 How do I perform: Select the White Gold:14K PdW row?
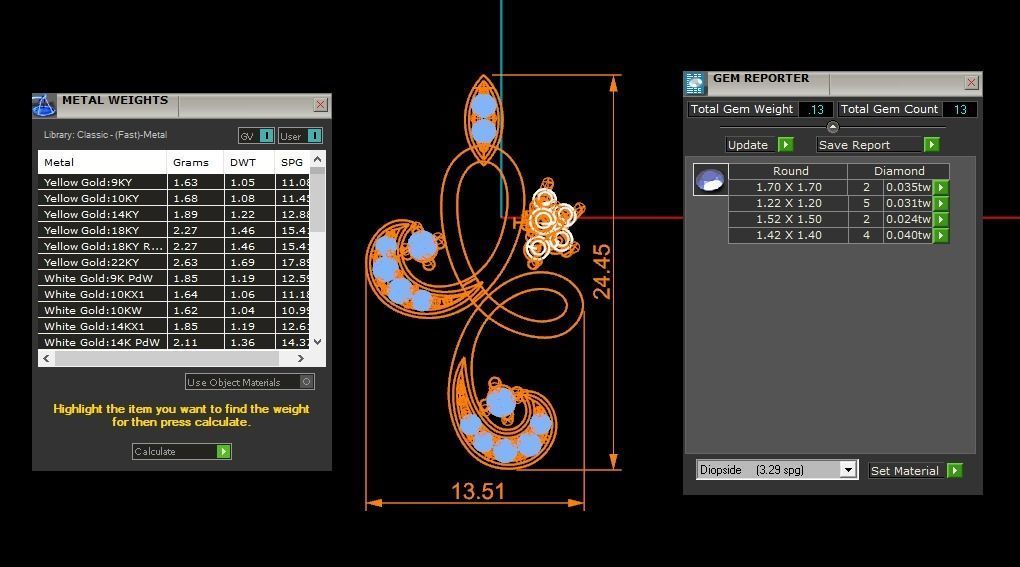[x=174, y=342]
